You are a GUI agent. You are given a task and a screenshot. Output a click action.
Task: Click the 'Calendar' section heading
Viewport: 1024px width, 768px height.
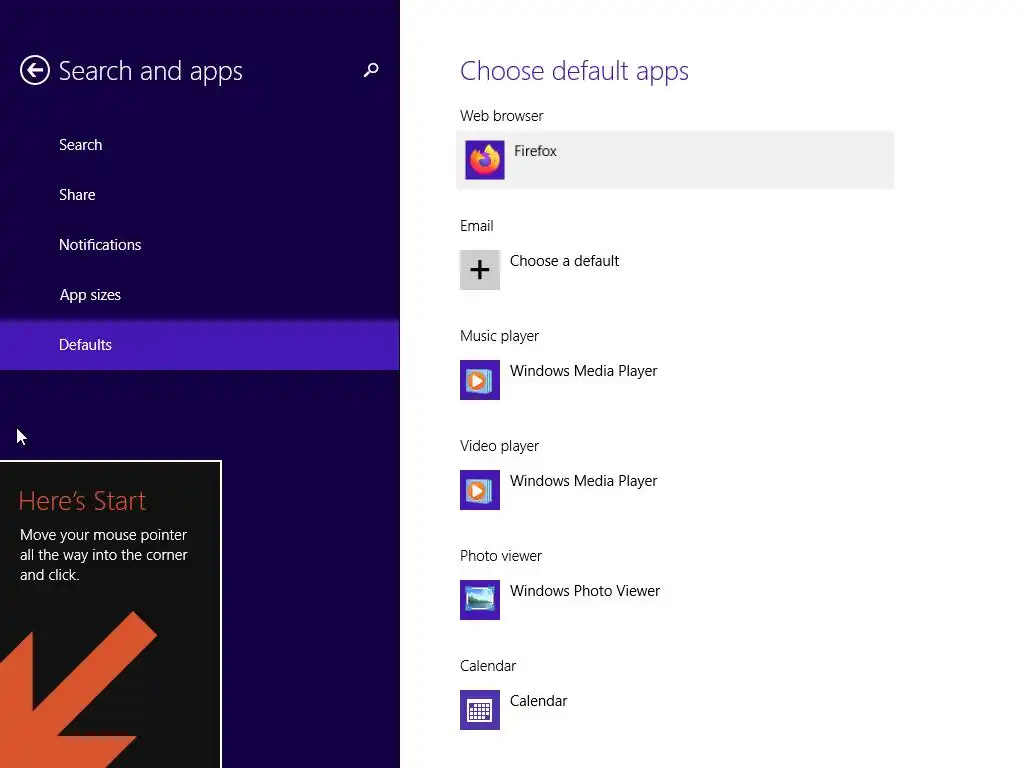[x=488, y=666]
